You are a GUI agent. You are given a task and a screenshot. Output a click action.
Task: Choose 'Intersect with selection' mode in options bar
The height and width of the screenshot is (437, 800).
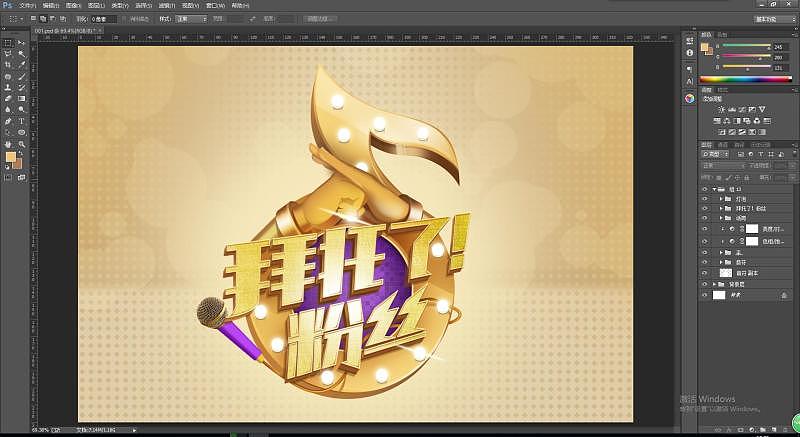pos(62,19)
